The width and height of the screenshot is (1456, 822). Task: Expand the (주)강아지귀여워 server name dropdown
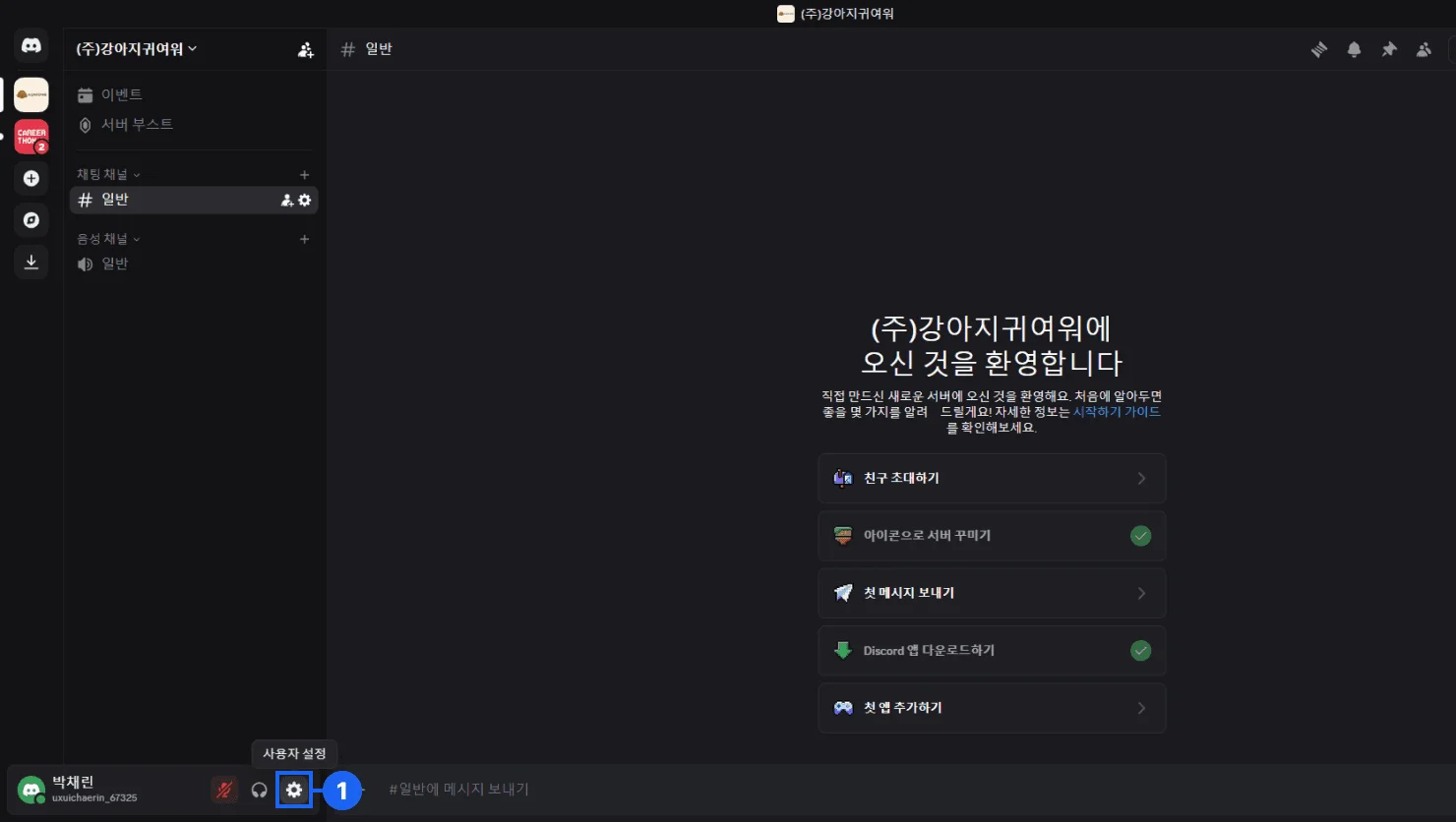click(x=137, y=49)
